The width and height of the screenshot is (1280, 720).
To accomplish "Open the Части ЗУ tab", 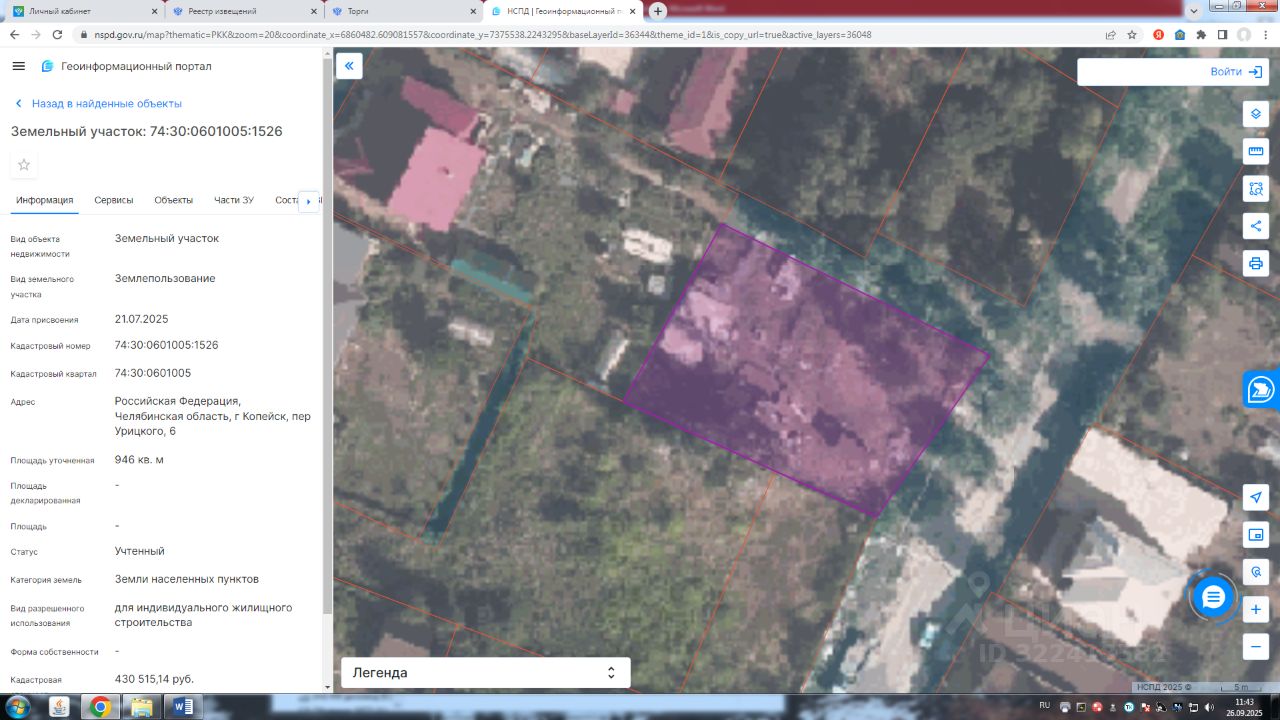I will coord(234,200).
